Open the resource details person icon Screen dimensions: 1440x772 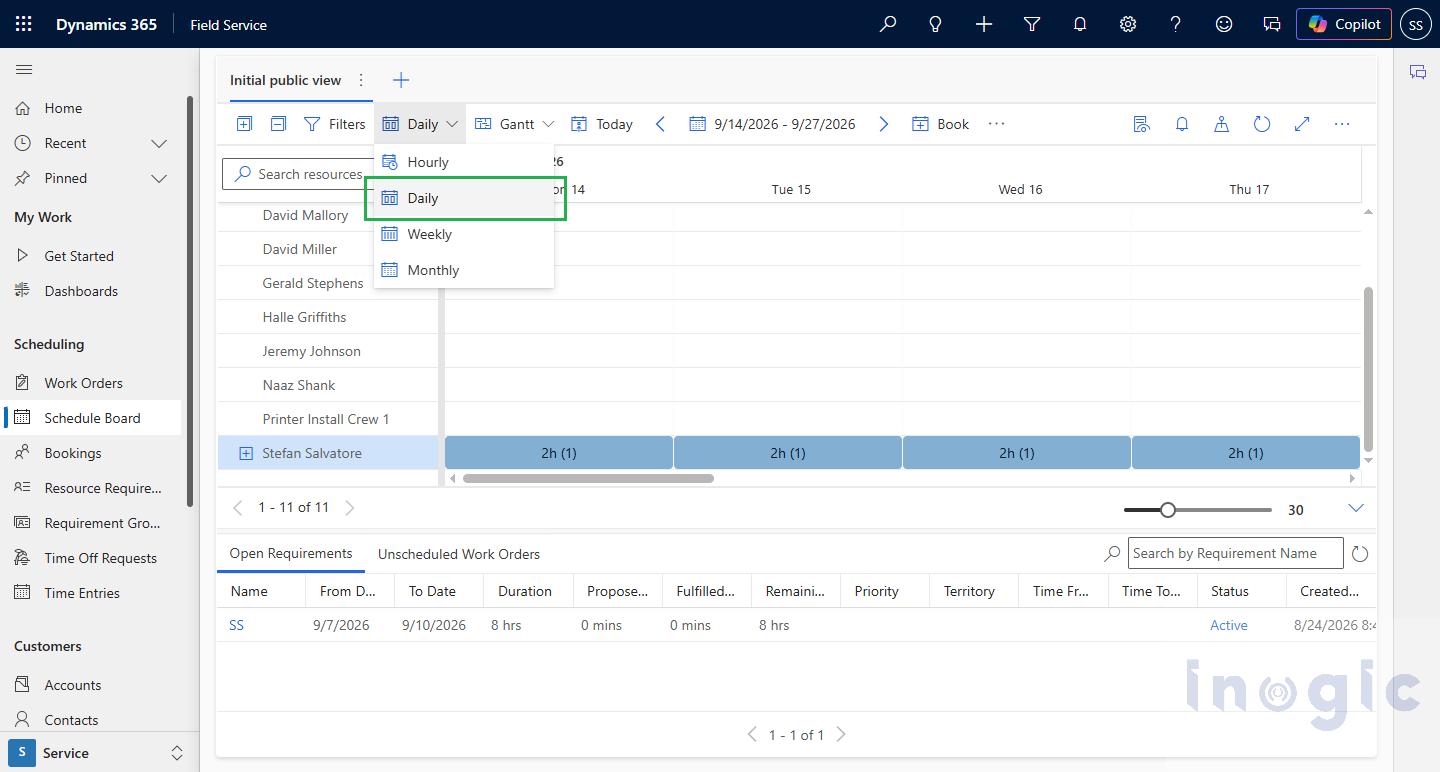click(1221, 124)
